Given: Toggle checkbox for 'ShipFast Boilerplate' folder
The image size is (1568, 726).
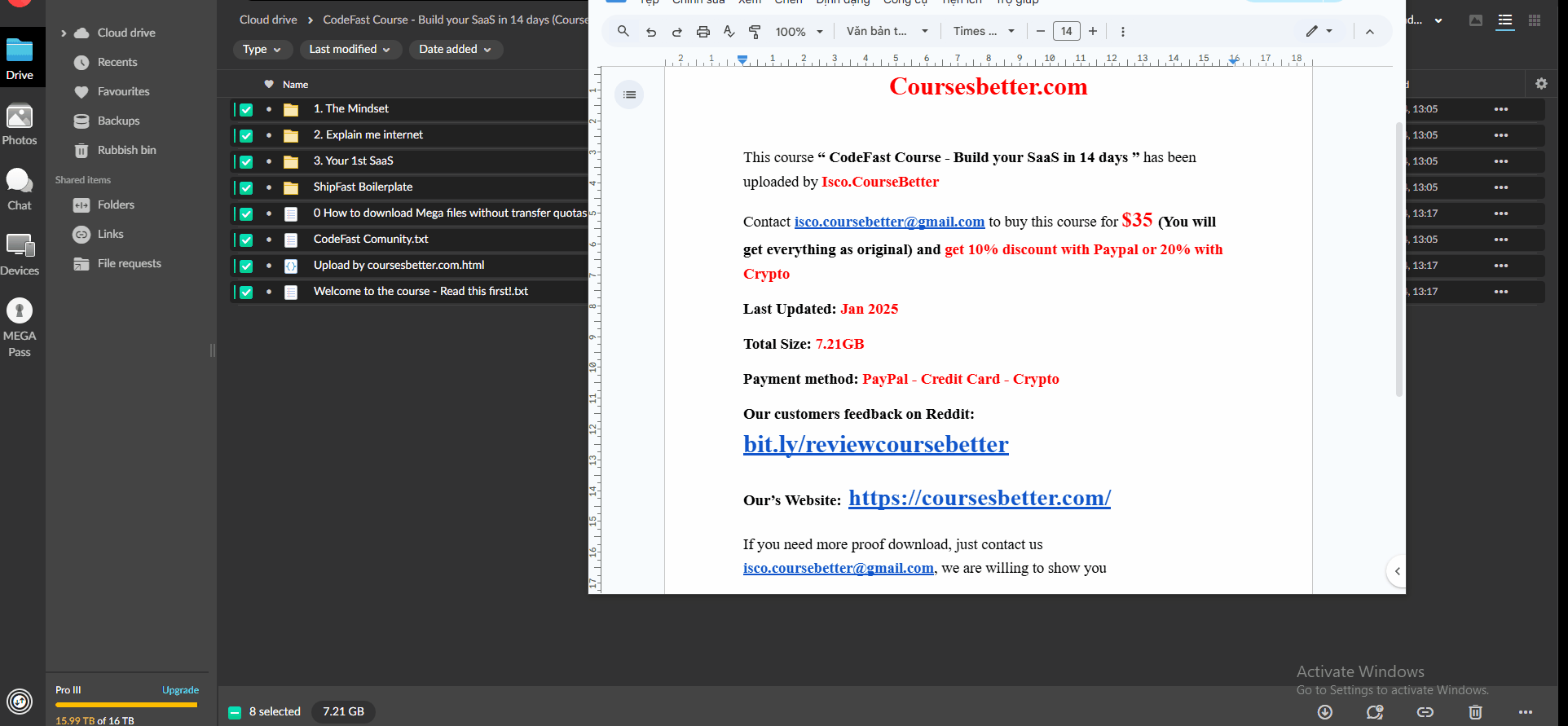Looking at the screenshot, I should pos(246,187).
